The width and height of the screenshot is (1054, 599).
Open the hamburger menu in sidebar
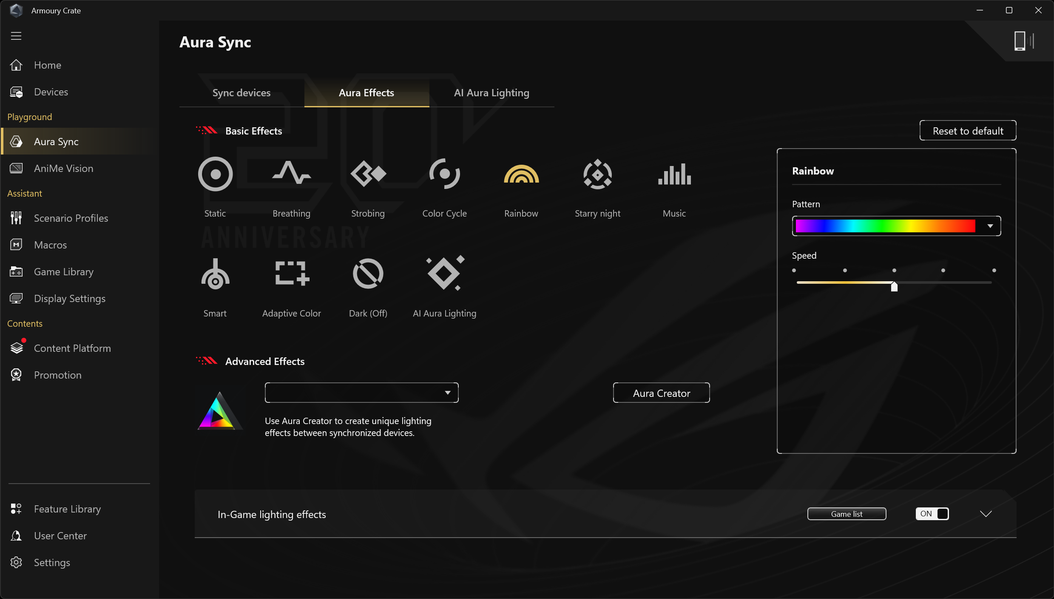pos(16,36)
